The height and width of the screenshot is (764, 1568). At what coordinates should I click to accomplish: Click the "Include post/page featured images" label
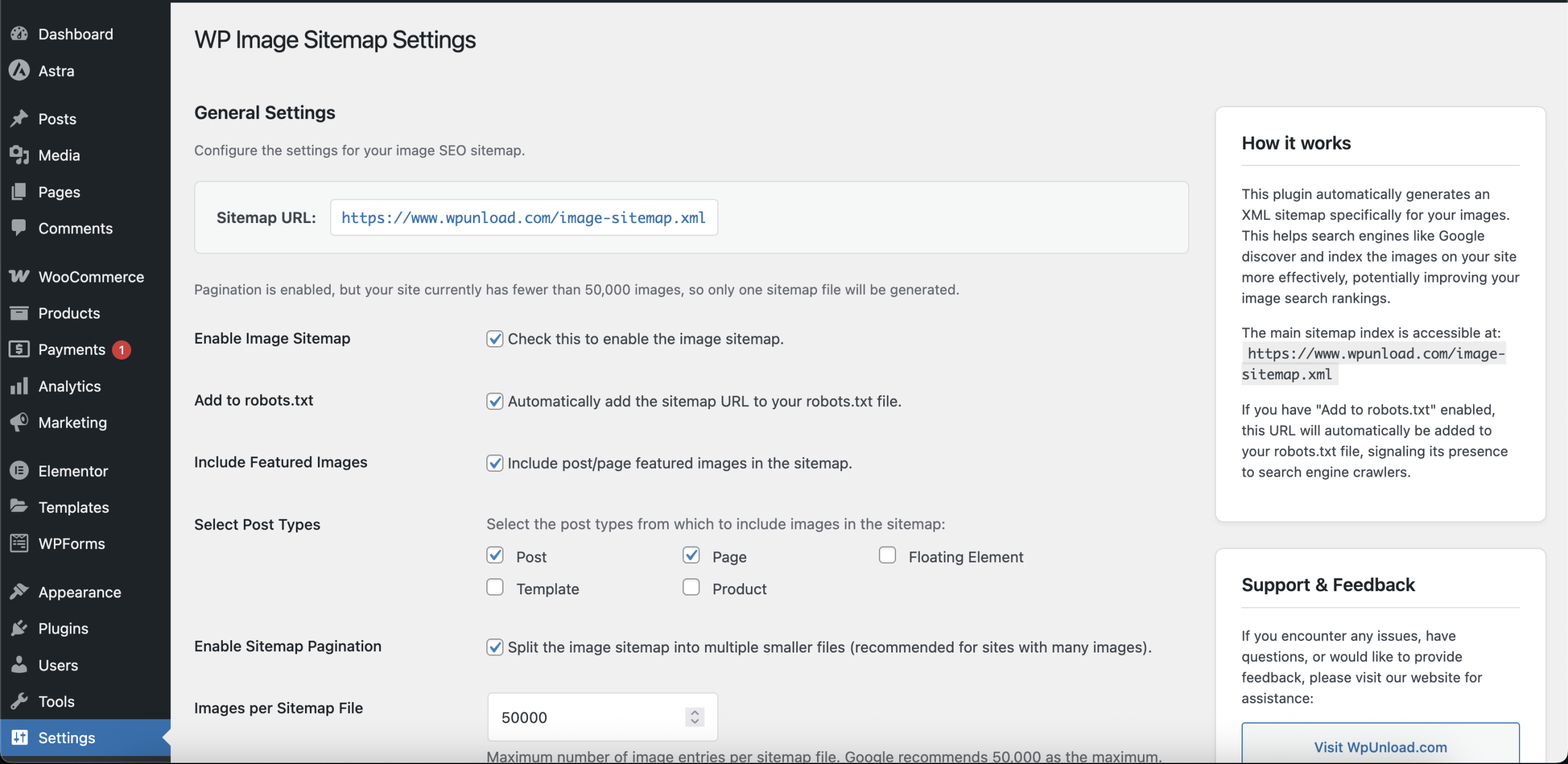tap(680, 463)
